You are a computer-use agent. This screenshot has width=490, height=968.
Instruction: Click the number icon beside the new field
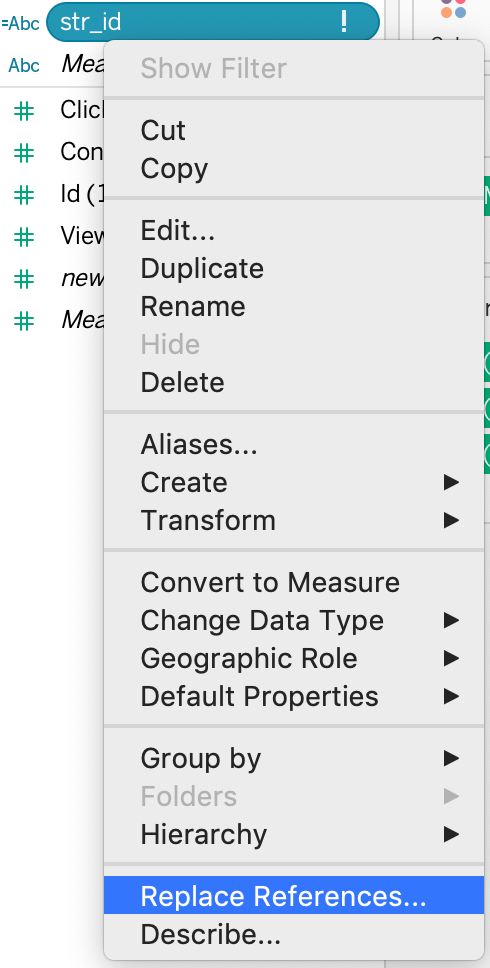[24, 279]
